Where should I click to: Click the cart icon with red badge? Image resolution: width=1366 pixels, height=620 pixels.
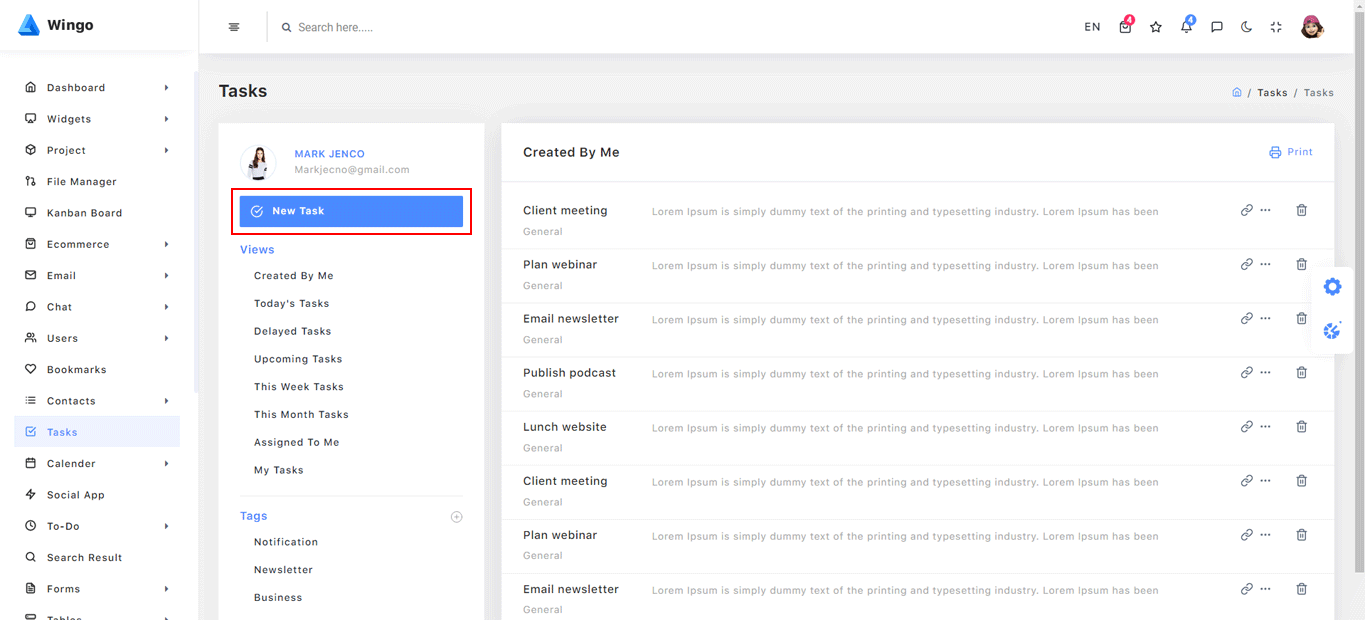(x=1126, y=27)
